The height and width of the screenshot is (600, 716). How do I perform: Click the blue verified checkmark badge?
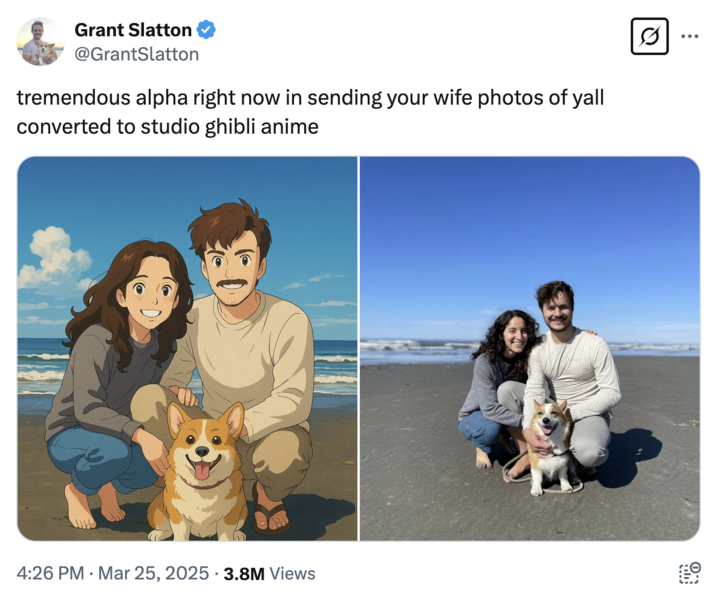(x=207, y=30)
